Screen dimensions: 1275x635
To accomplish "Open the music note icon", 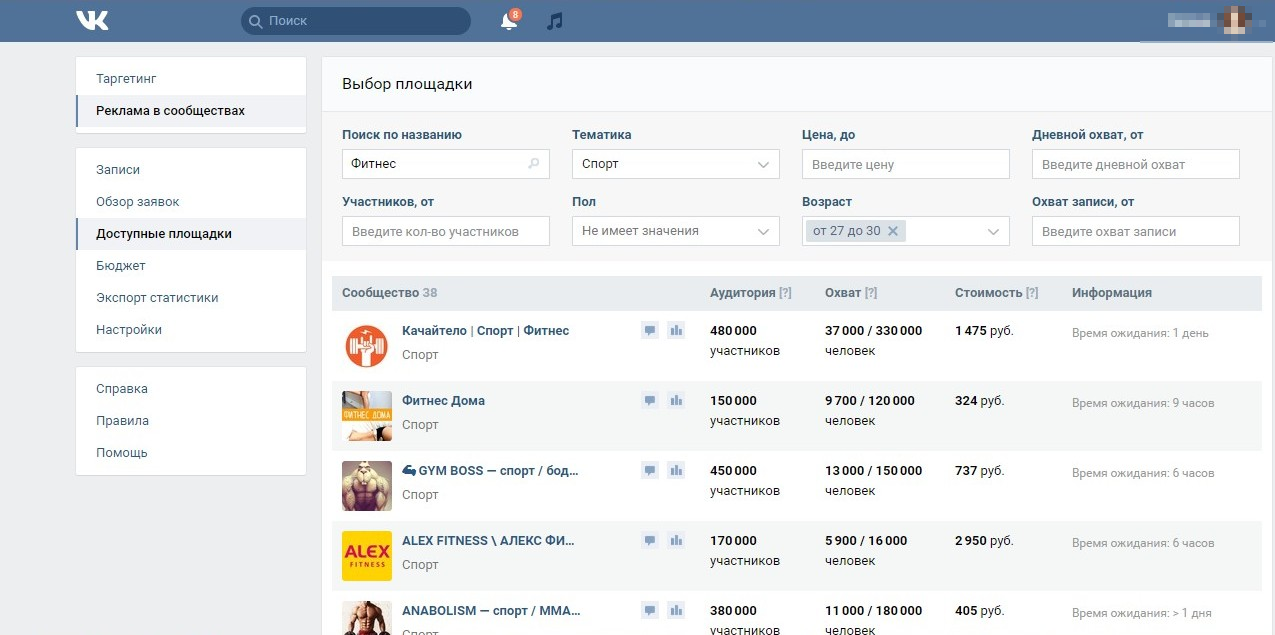I will pyautogui.click(x=555, y=21).
